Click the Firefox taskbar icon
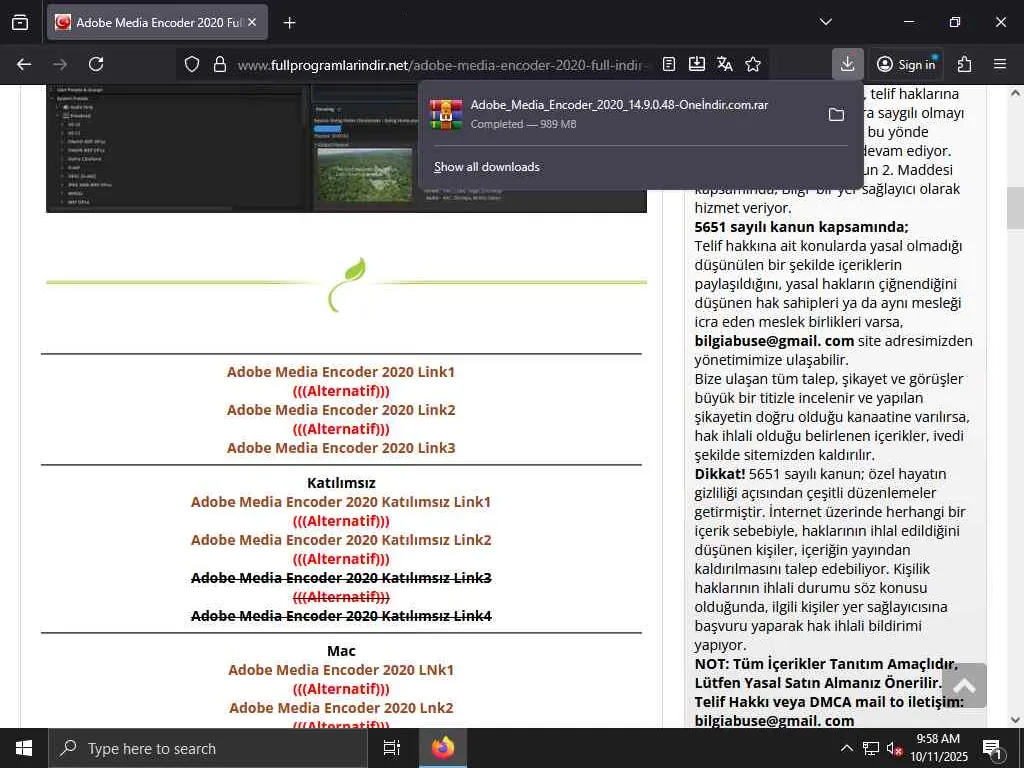The image size is (1024, 768). click(x=443, y=748)
